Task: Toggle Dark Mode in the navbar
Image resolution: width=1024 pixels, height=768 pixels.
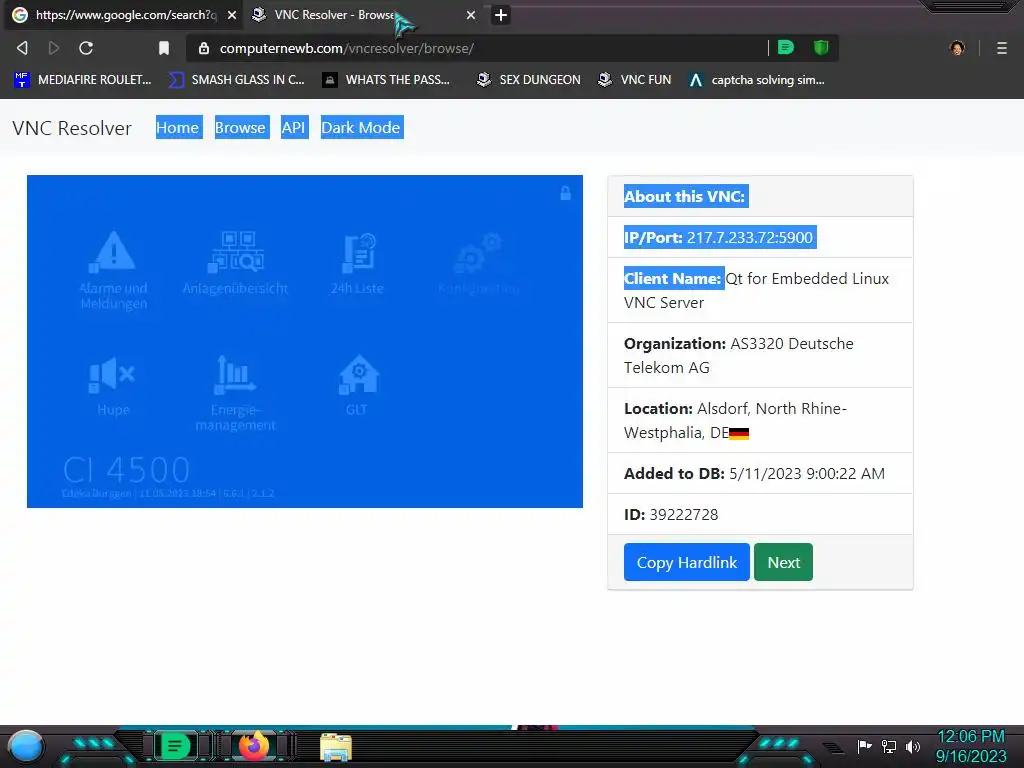Action: pos(360,127)
